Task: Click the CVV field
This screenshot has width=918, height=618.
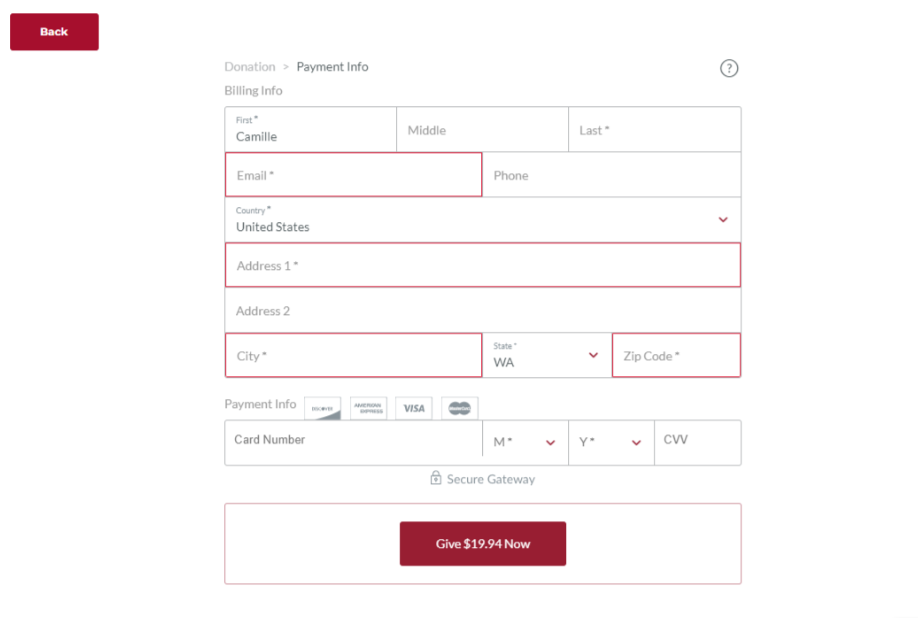Action: coord(697,442)
